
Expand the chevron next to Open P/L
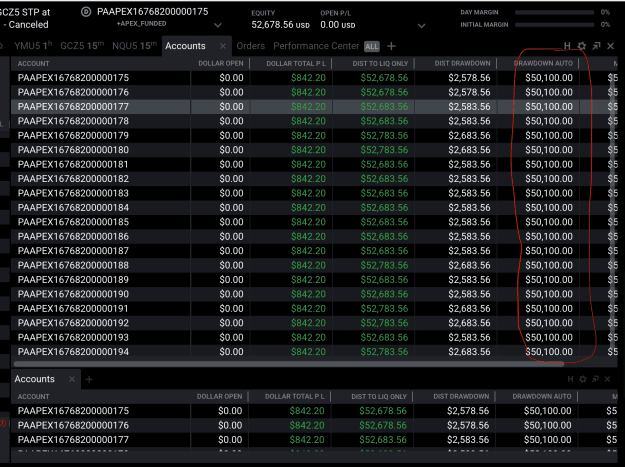(x=421, y=26)
